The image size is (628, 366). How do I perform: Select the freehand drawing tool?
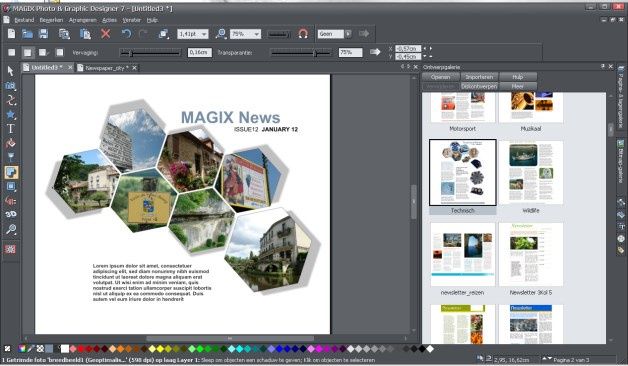click(x=10, y=100)
